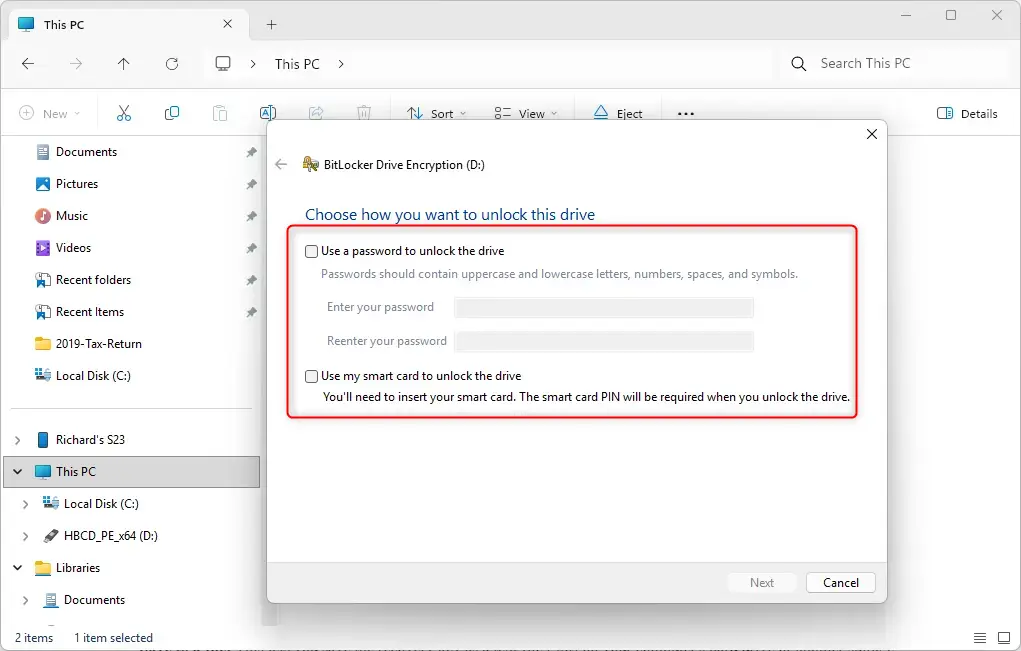Click the Cut scissors icon in toolbar
Screen dimensions: 1021x651
click(124, 113)
